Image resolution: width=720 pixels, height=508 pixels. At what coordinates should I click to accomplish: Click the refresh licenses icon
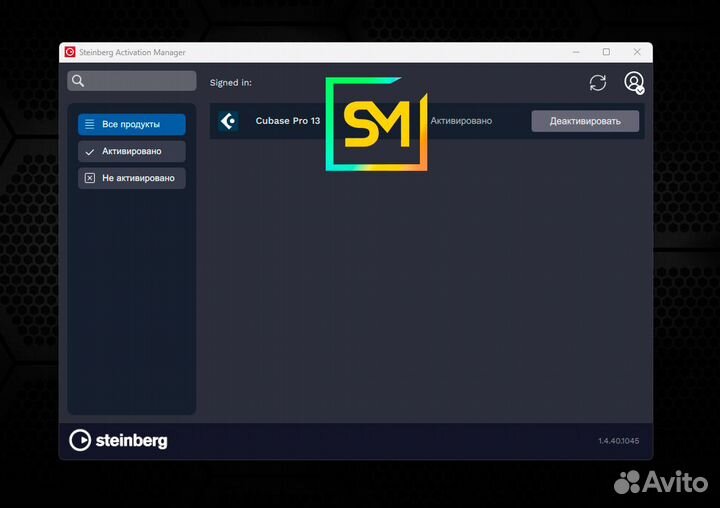(598, 83)
